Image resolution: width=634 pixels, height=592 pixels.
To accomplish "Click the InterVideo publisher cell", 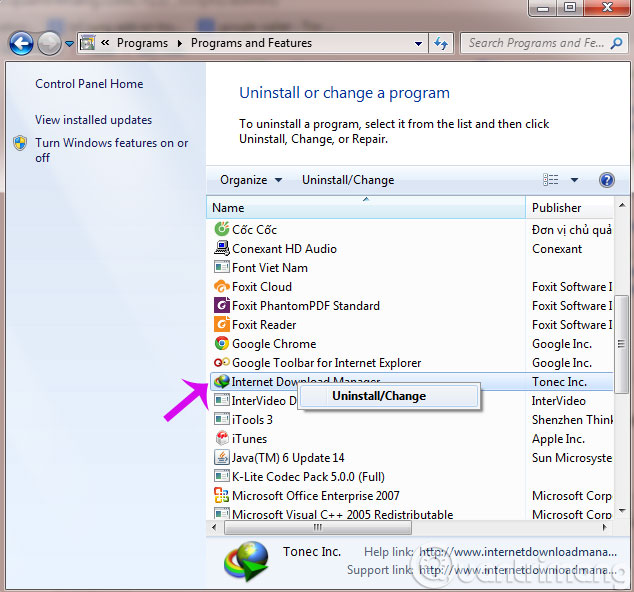I will 558,401.
